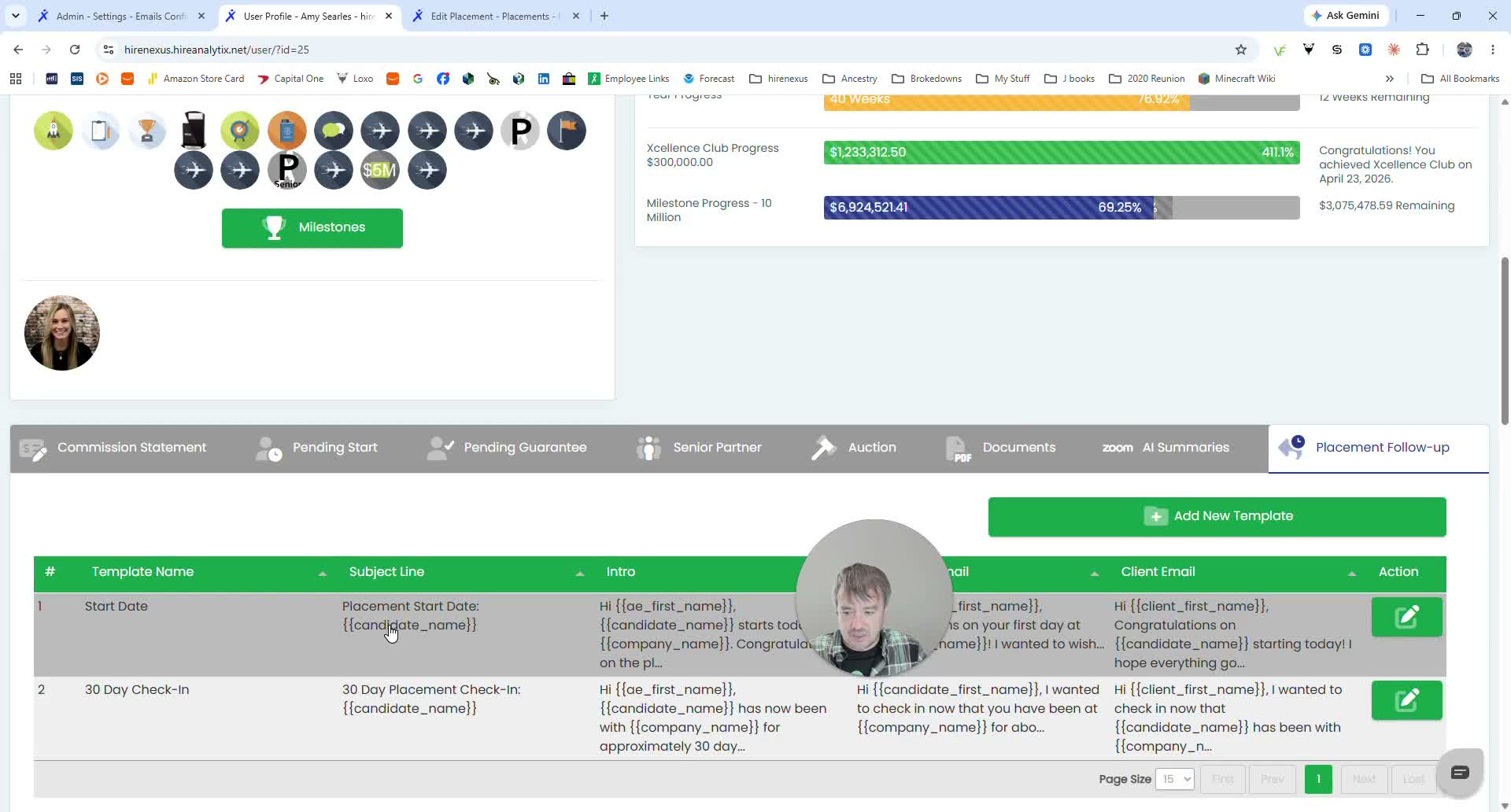Click the Senior P badge

tap(287, 170)
